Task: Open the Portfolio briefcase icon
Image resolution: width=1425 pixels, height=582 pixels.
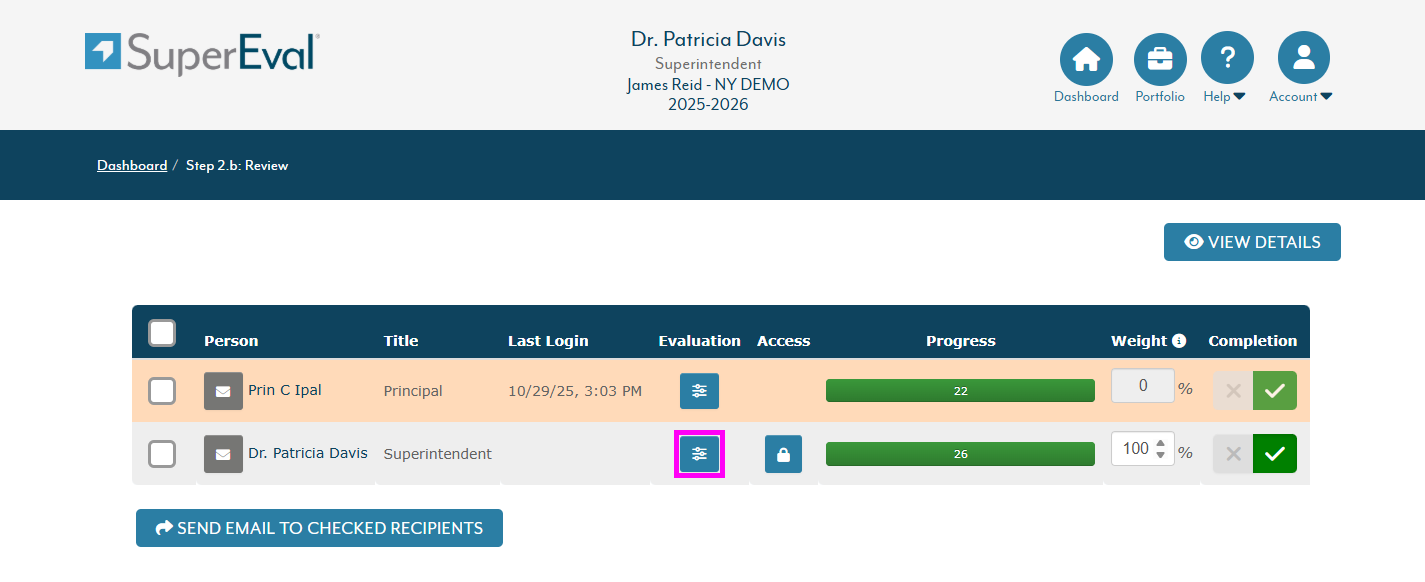Action: pos(1160,59)
